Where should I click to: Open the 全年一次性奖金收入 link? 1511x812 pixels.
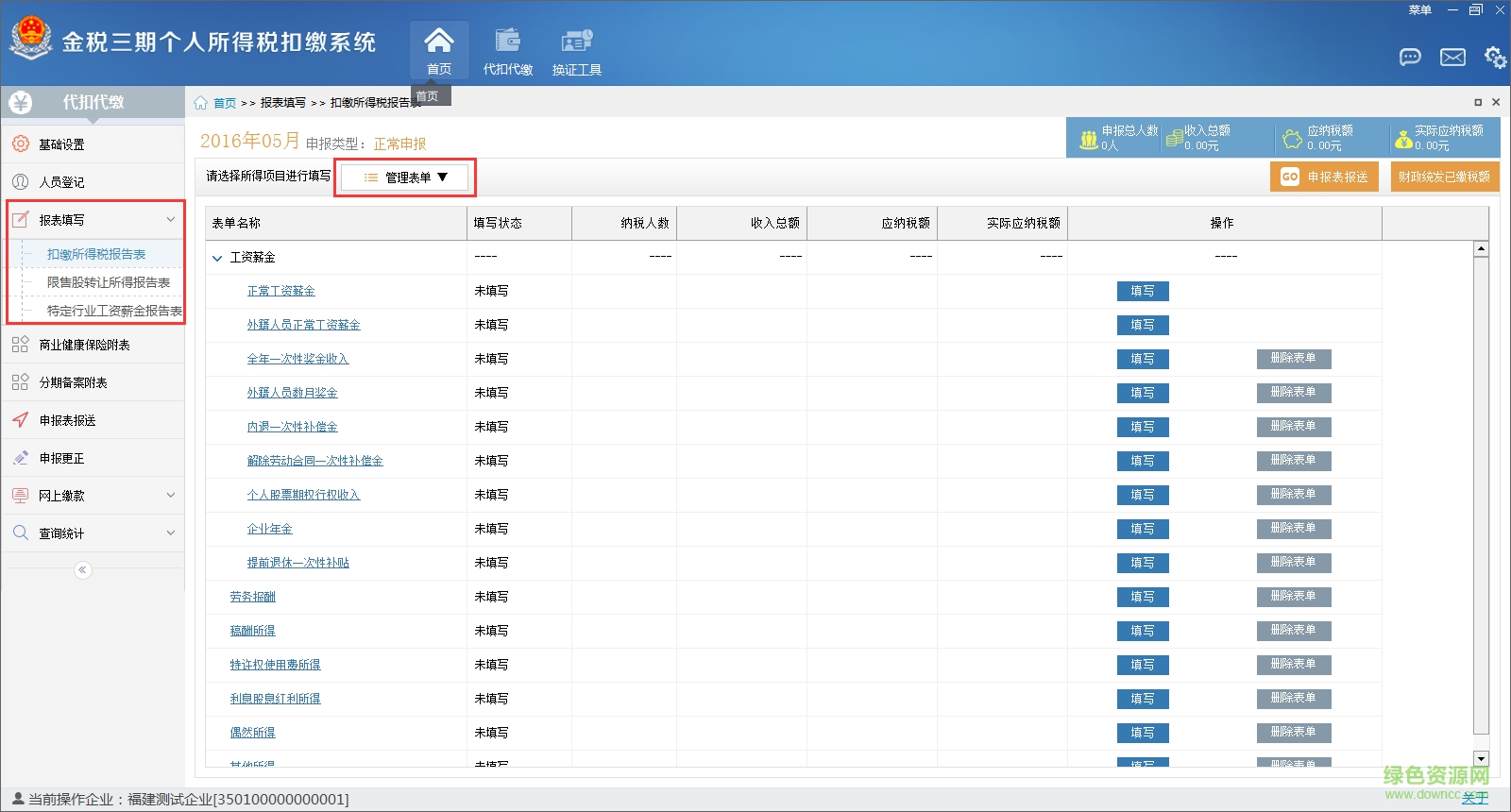[x=297, y=359]
